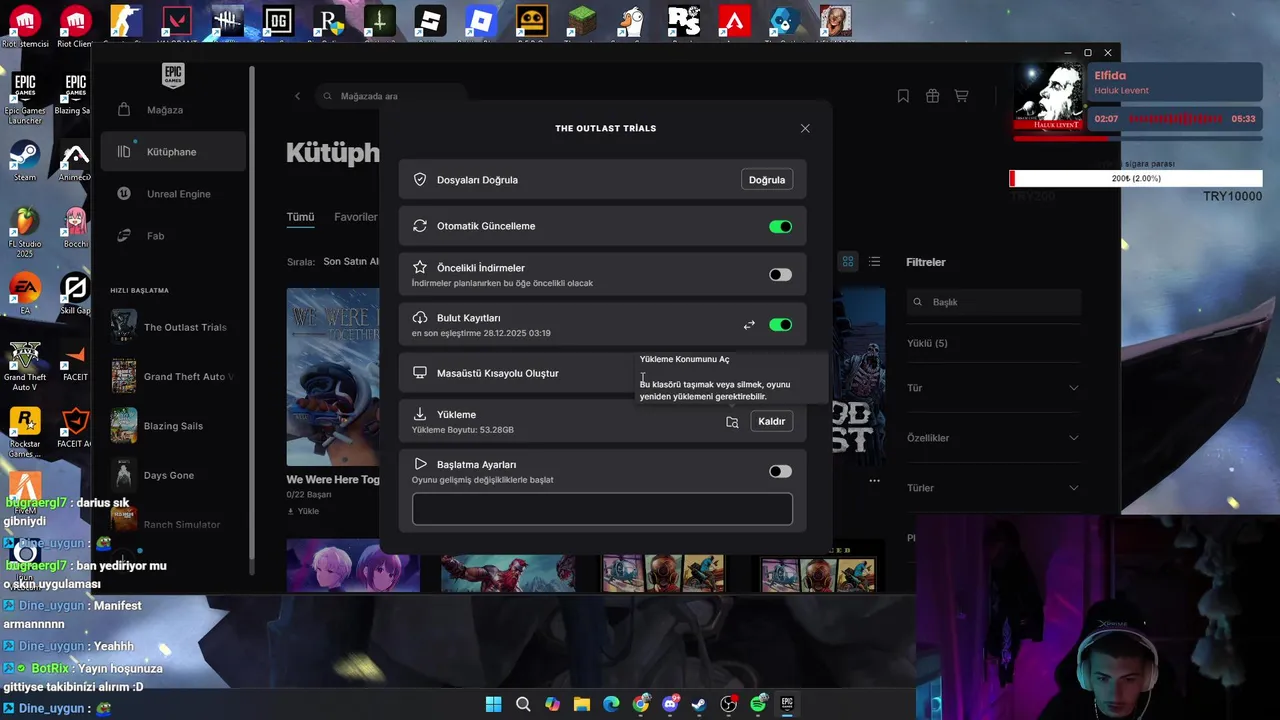Expand the Özellikler filter section

click(x=993, y=438)
